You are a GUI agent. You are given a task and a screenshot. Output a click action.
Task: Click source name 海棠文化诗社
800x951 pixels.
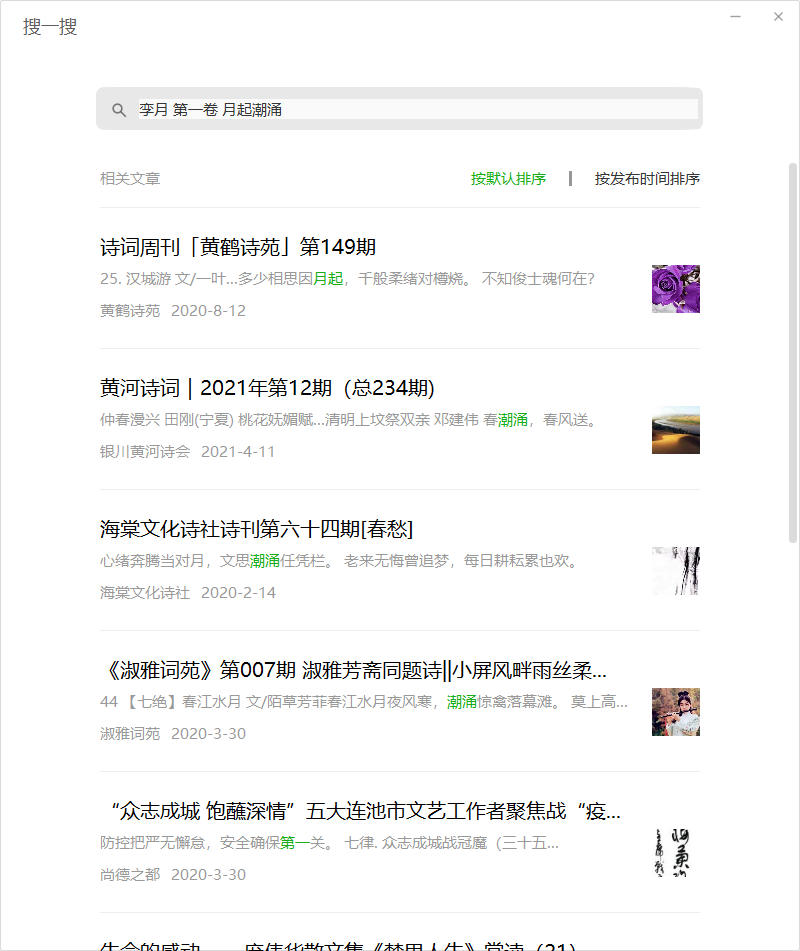(145, 593)
